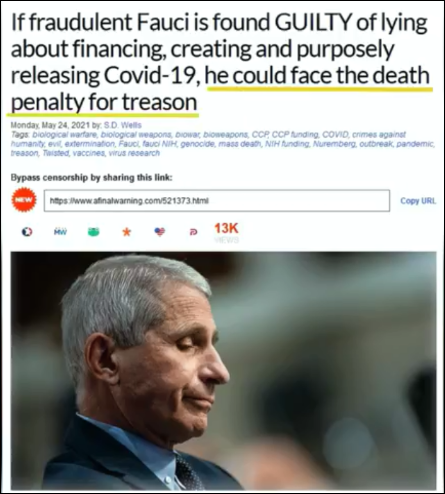Open the 'biological warfare' tag
Image resolution: width=445 pixels, height=494 pixels.
point(65,135)
